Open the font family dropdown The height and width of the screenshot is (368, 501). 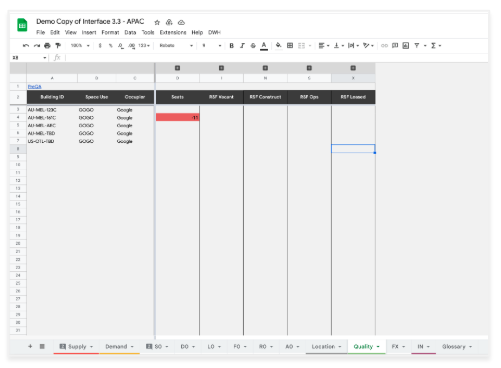pyautogui.click(x=176, y=46)
